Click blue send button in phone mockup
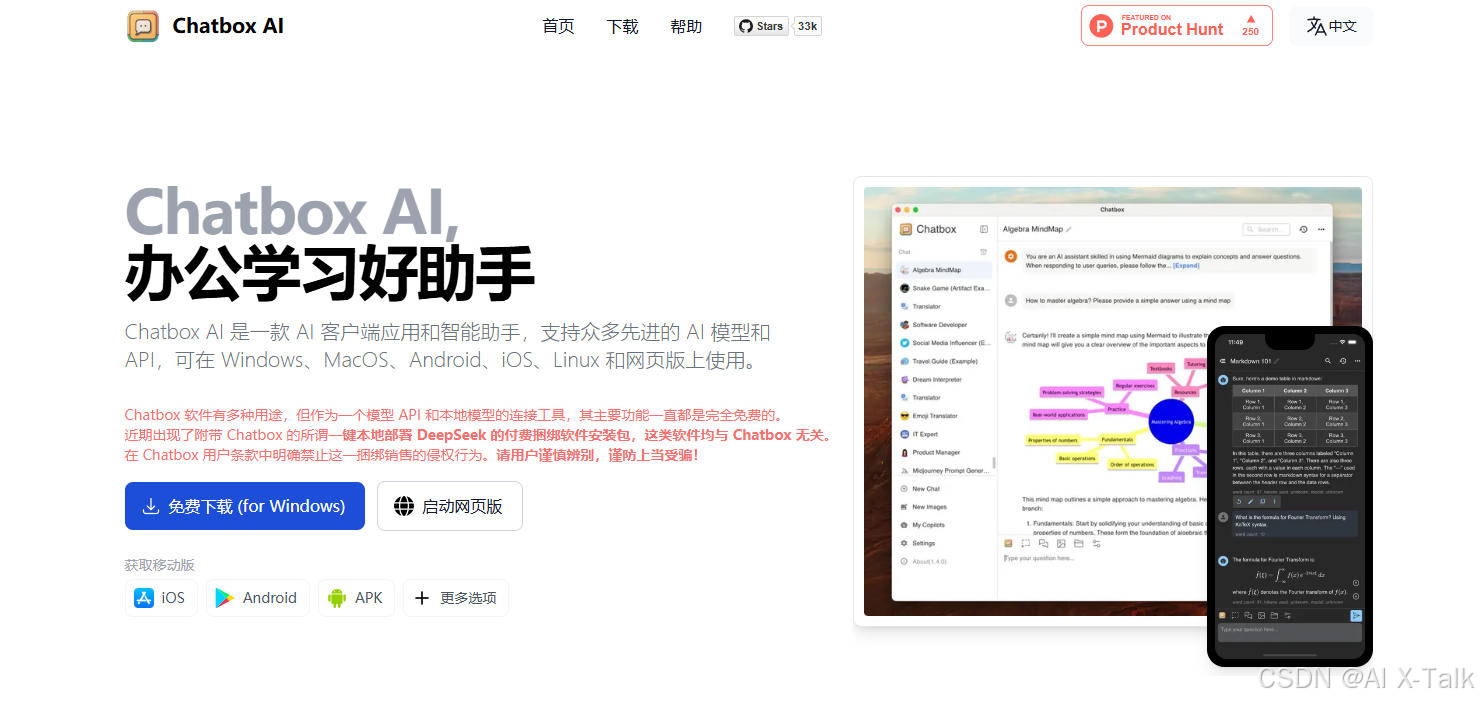This screenshot has height=704, width=1478. [x=1357, y=615]
